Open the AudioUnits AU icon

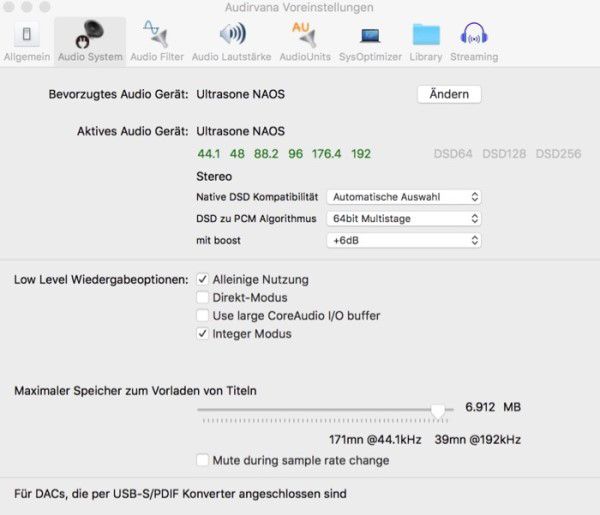point(305,34)
